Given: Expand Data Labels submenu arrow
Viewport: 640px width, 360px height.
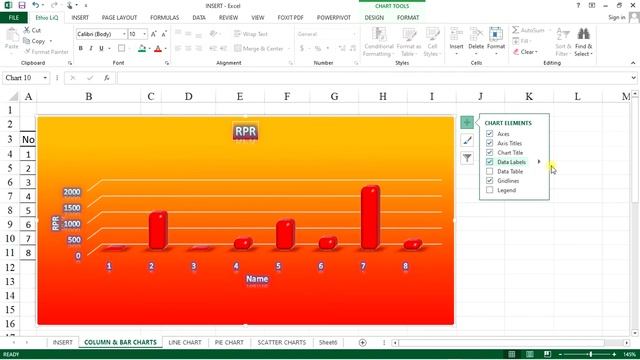Looking at the screenshot, I should (x=539, y=162).
